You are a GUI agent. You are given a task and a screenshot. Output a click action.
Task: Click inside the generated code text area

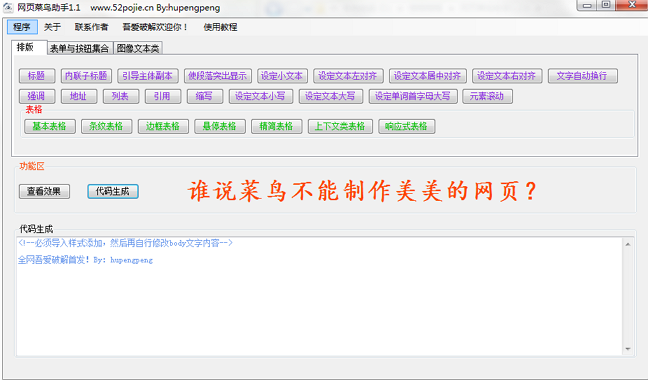319,296
